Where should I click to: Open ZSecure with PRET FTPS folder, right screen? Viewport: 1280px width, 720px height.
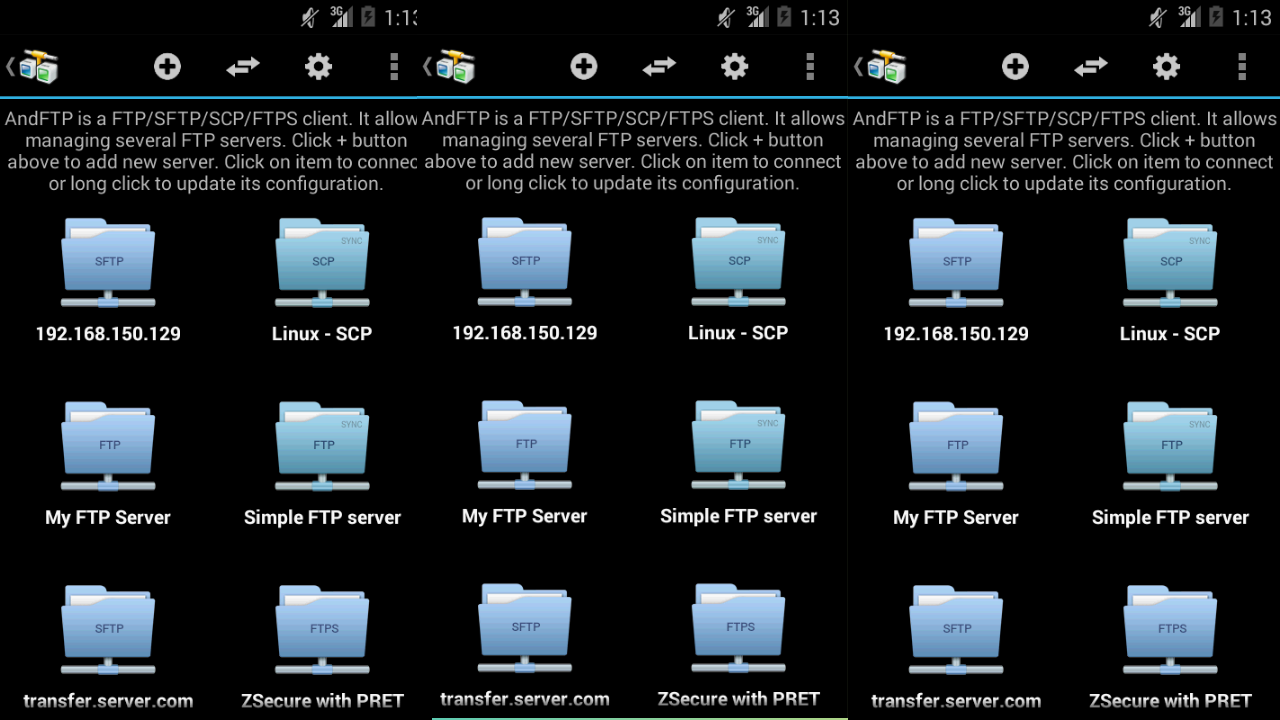1170,631
